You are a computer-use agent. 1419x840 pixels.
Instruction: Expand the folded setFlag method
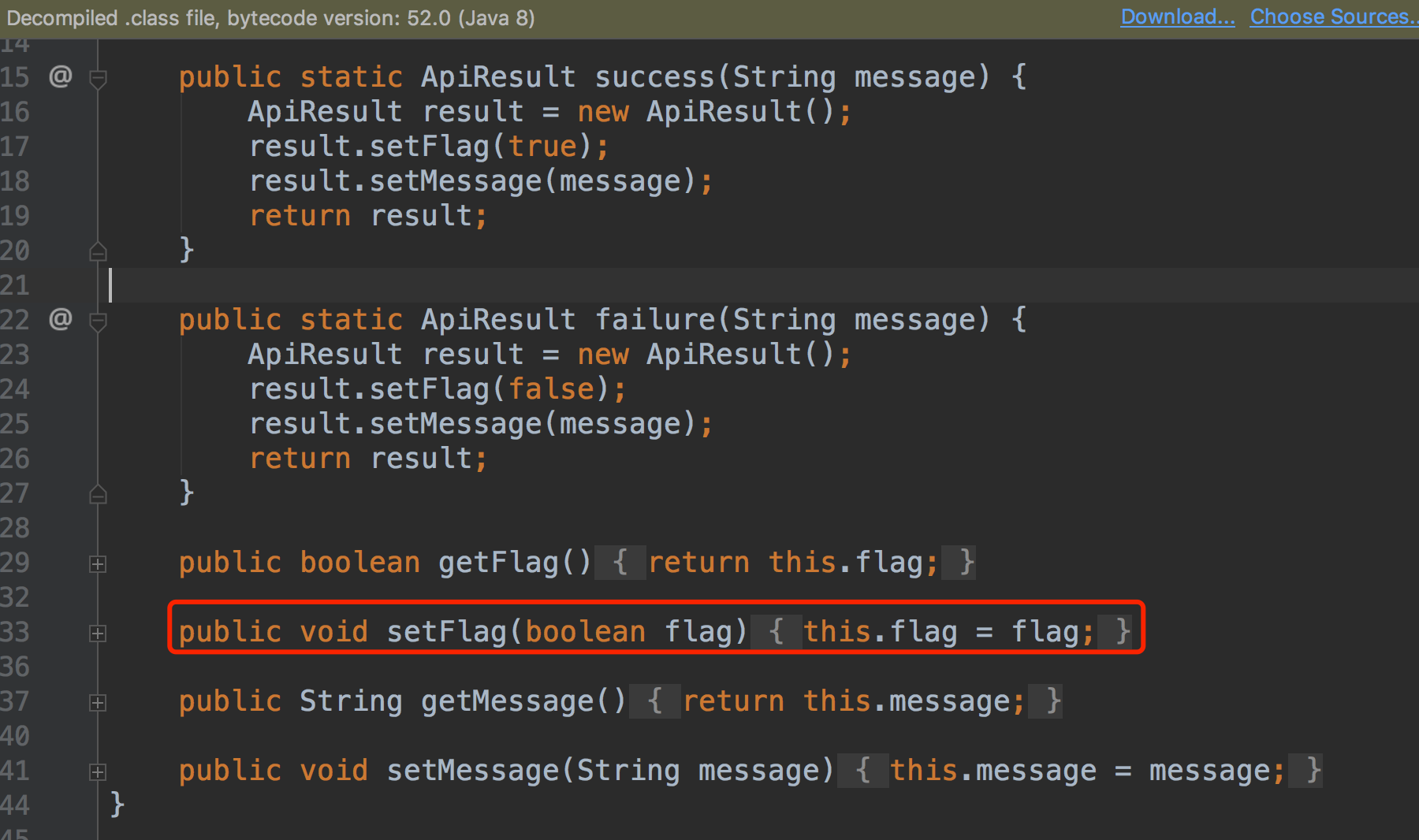coord(98,634)
